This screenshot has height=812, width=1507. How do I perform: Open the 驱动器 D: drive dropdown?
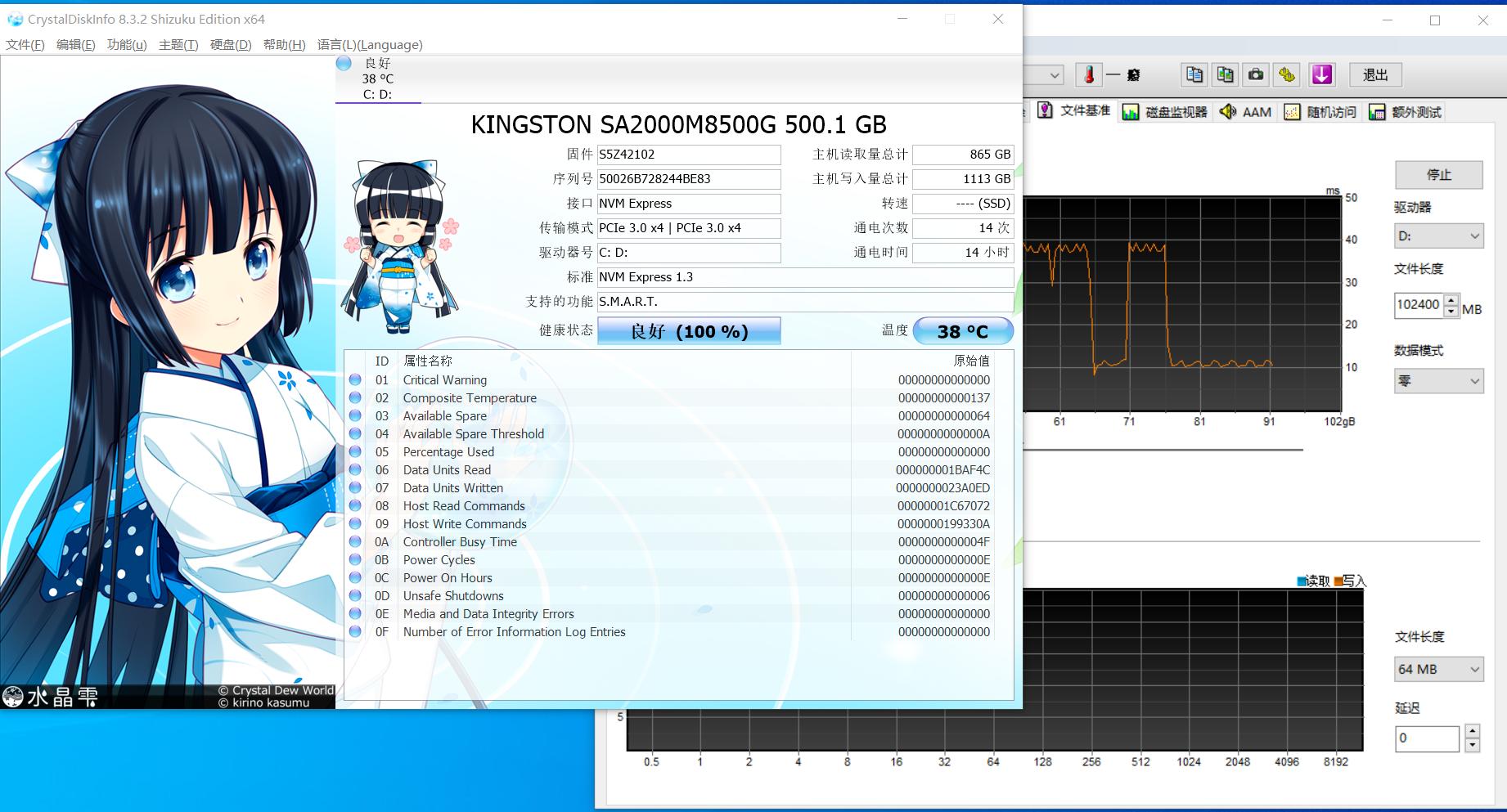tap(1438, 236)
